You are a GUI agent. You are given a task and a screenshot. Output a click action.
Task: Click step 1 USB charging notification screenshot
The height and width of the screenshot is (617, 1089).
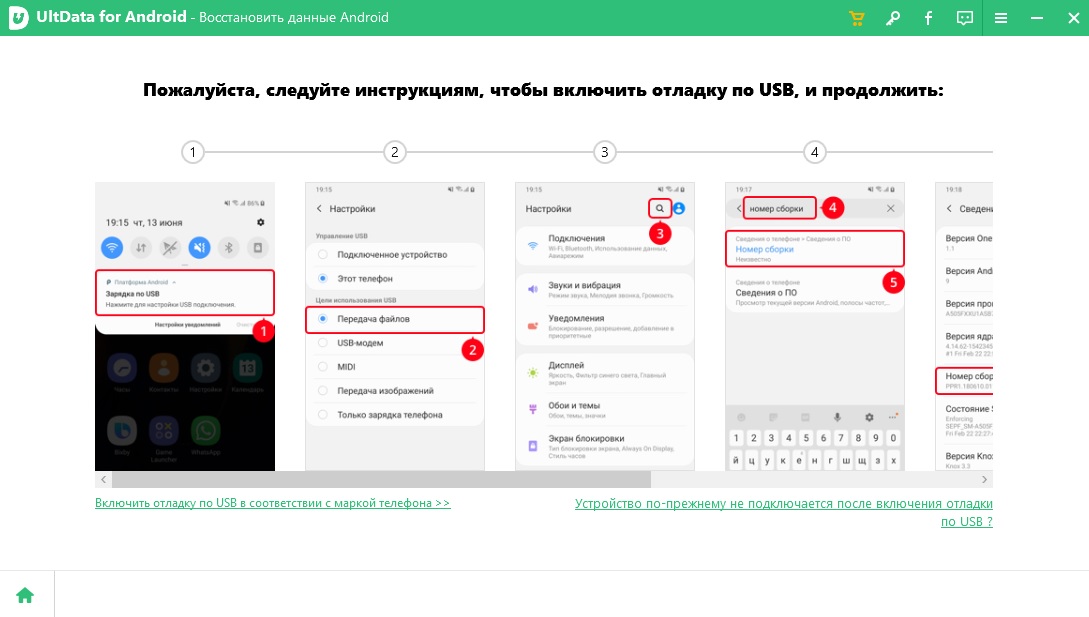(185, 327)
